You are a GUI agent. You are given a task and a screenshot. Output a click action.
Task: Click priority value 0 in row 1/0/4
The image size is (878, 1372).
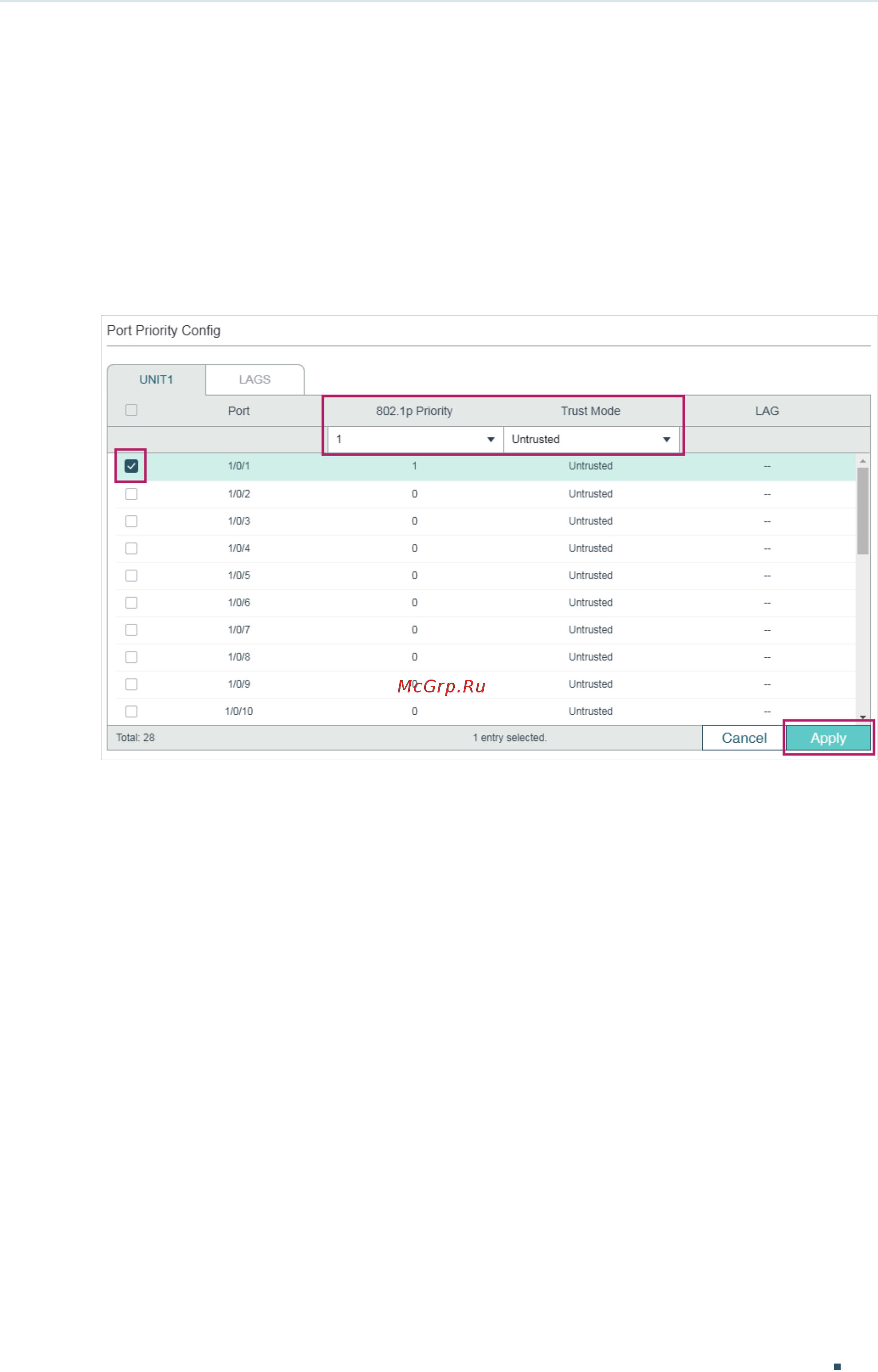pos(414,548)
